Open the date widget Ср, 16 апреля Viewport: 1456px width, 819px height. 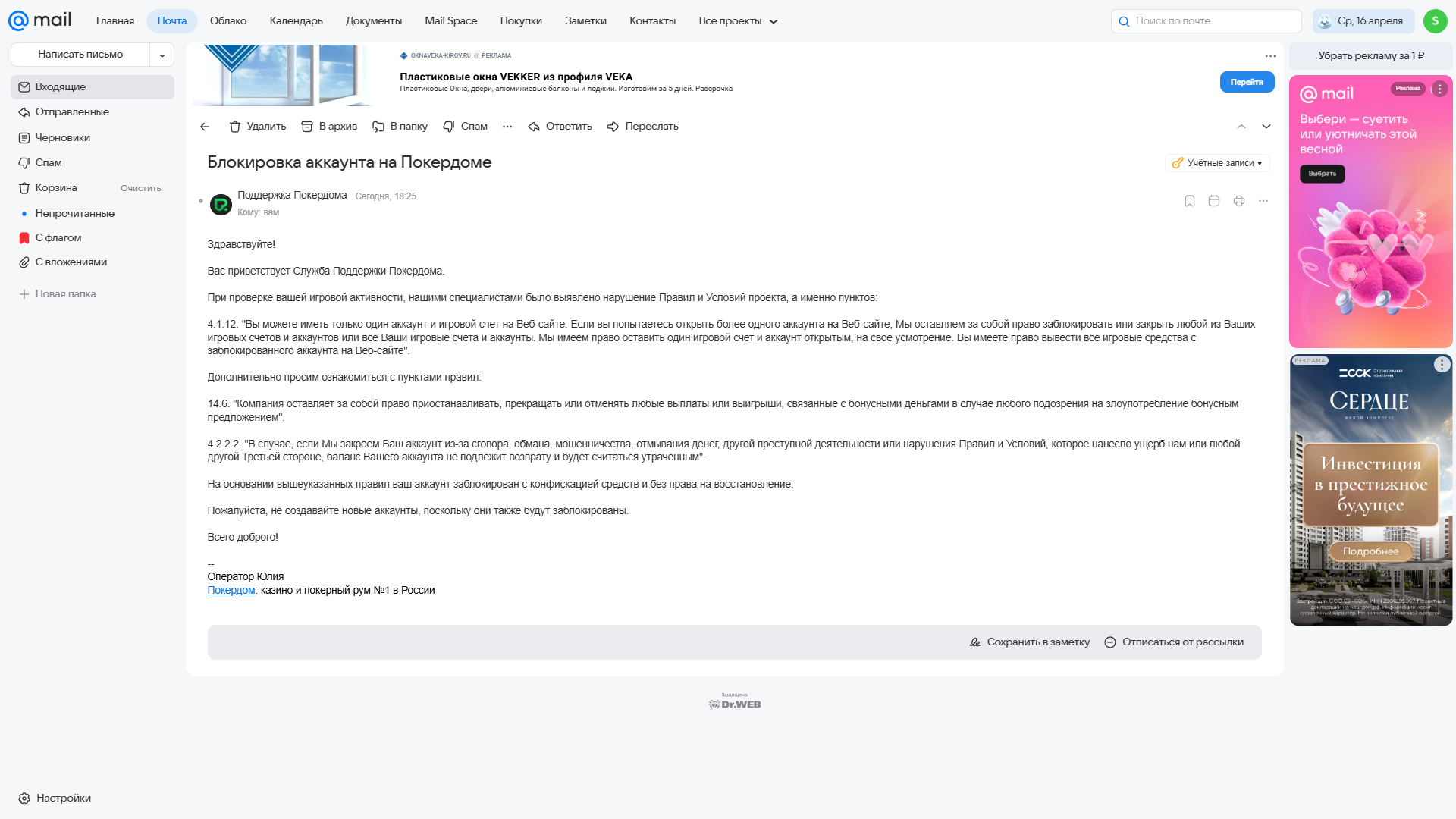tap(1363, 21)
